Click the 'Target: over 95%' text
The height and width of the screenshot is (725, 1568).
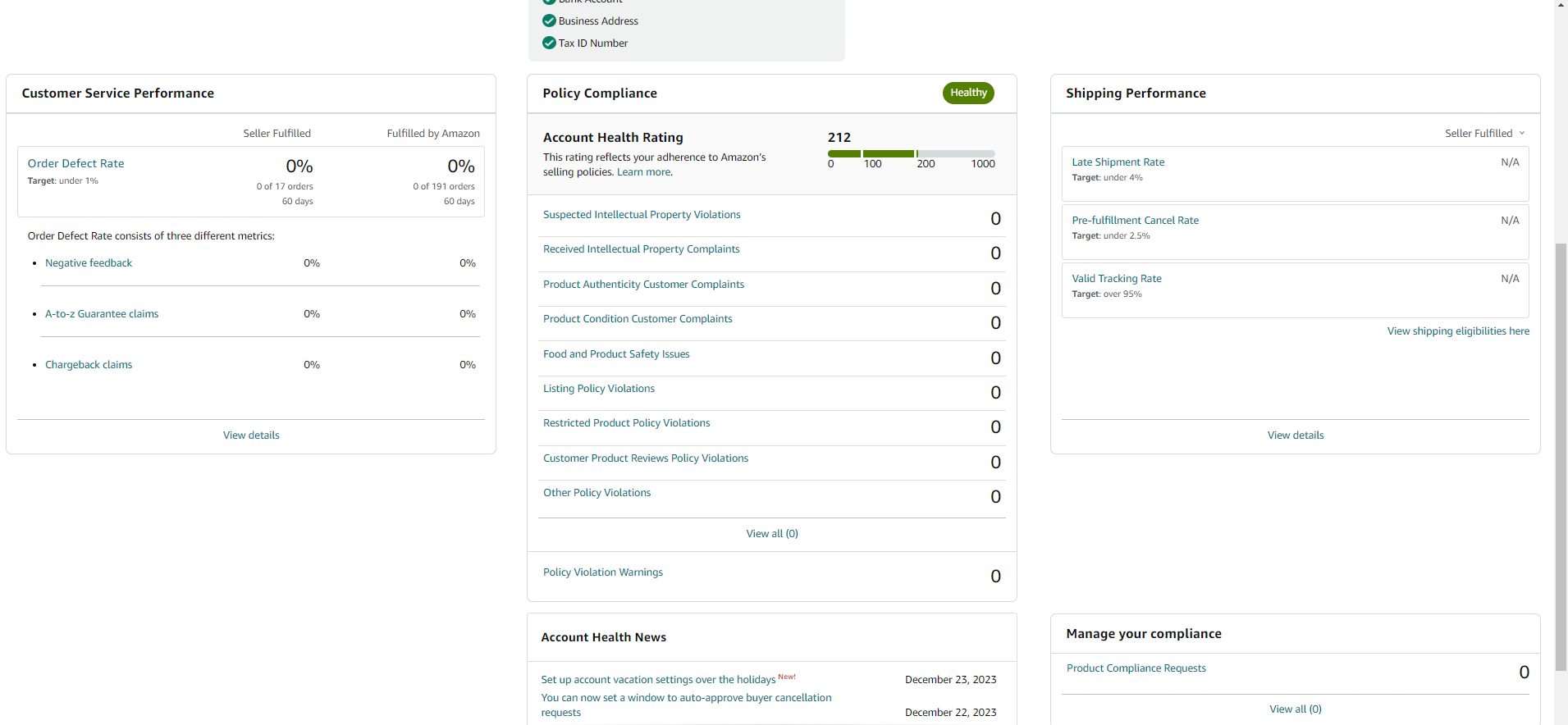[1106, 294]
